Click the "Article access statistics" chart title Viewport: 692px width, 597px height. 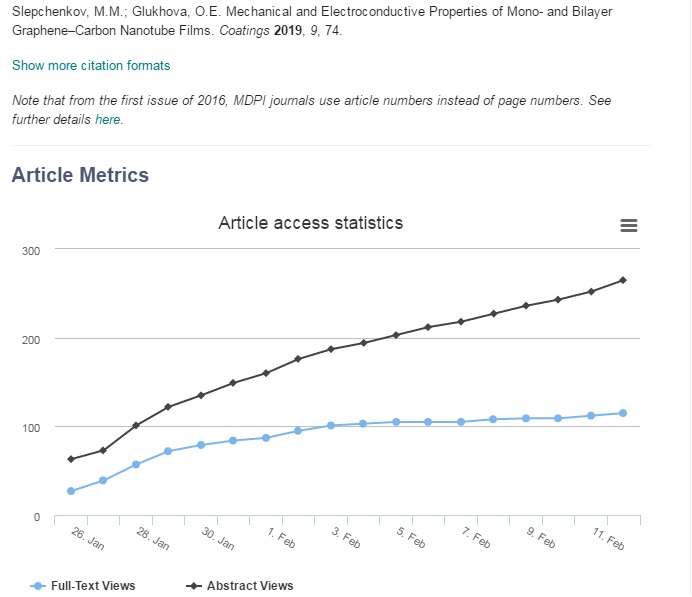pyautogui.click(x=311, y=222)
